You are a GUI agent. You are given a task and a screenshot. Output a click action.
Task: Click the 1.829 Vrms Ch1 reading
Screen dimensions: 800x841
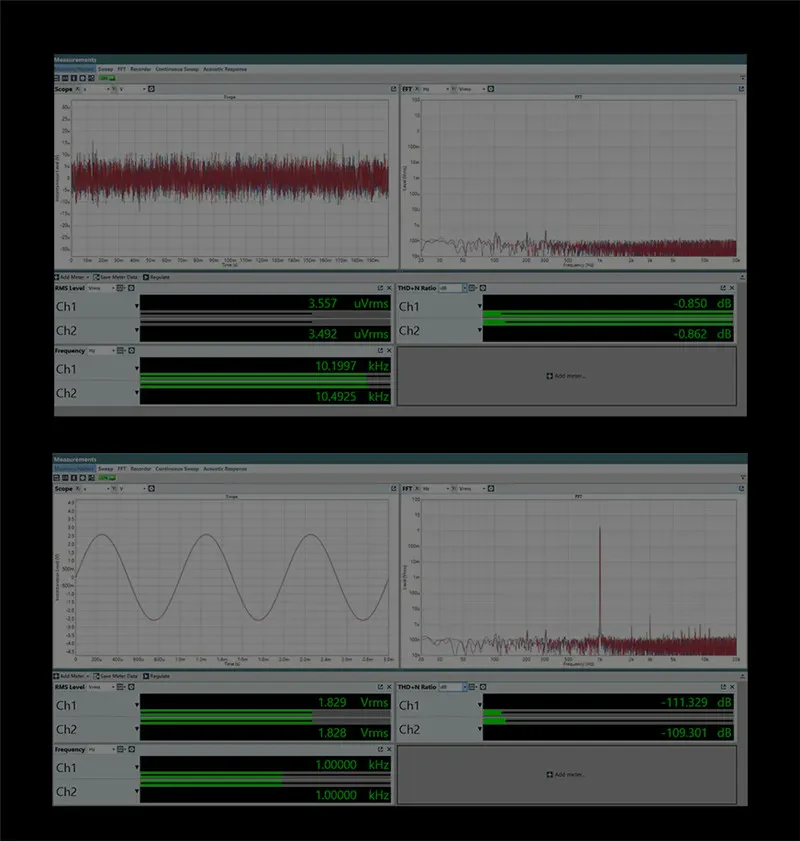(x=353, y=703)
